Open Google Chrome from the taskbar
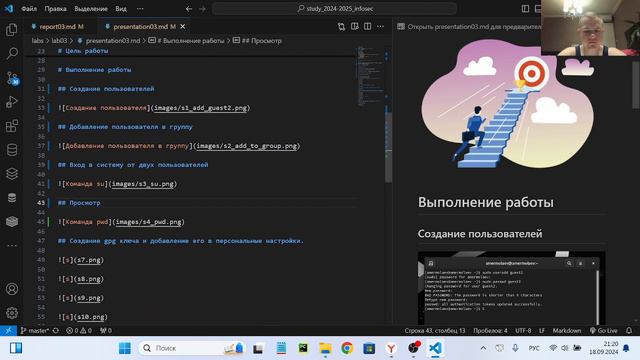Image resolution: width=640 pixels, height=360 pixels. (347, 348)
